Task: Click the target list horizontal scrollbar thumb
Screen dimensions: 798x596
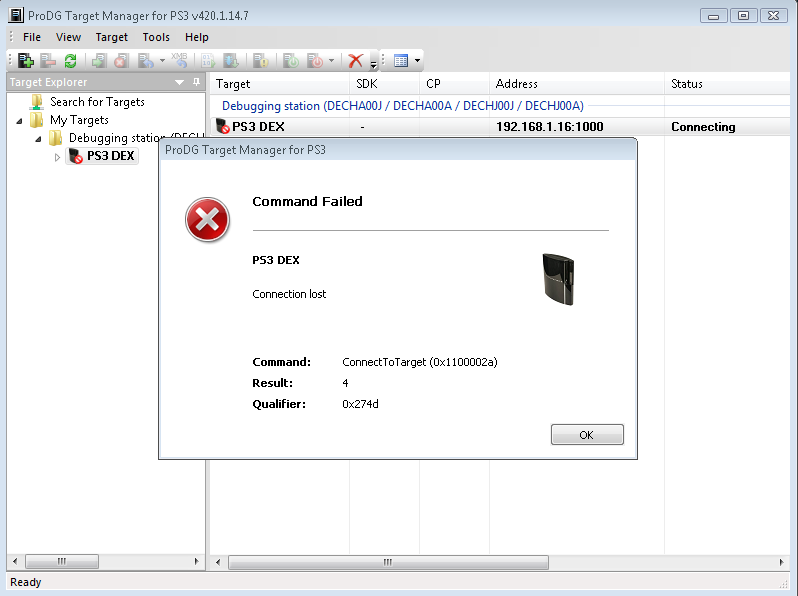Action: click(x=388, y=562)
